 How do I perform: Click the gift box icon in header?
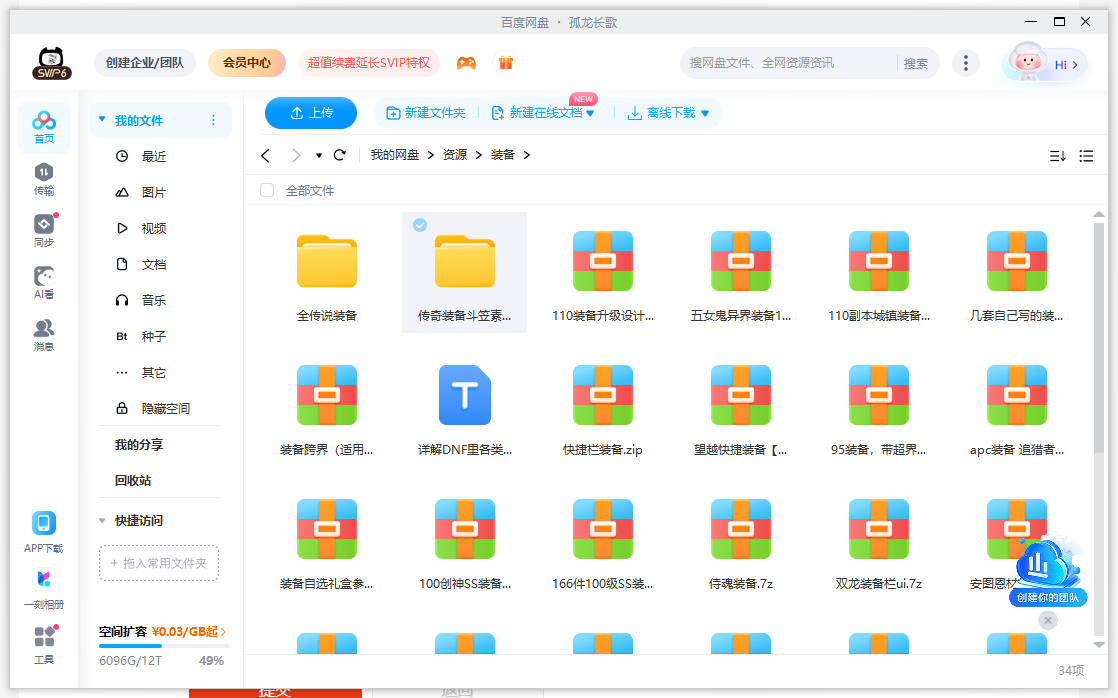click(x=506, y=63)
